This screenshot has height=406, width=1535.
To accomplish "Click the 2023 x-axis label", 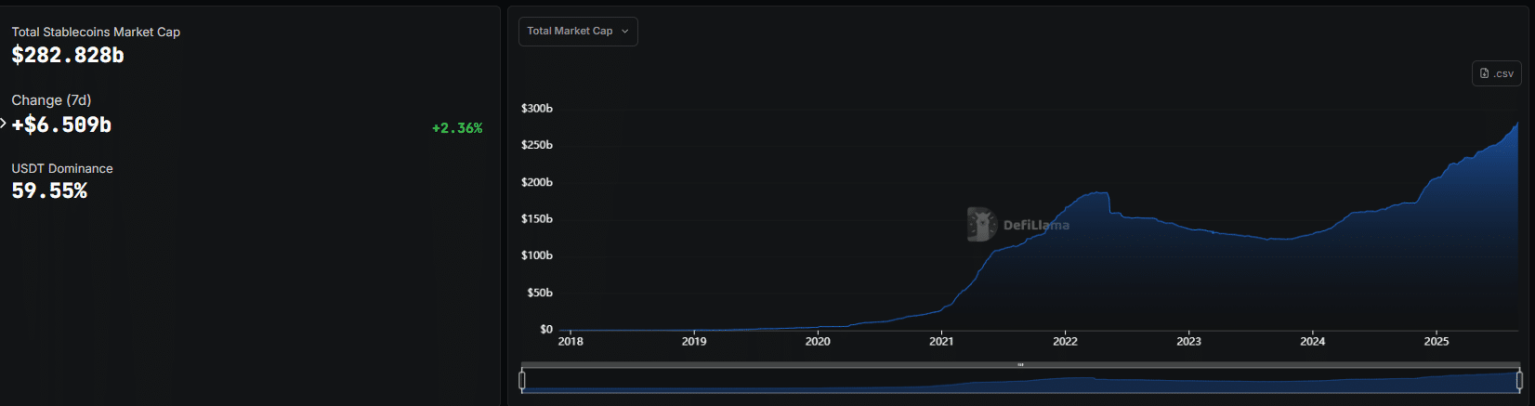I will point(1189,341).
